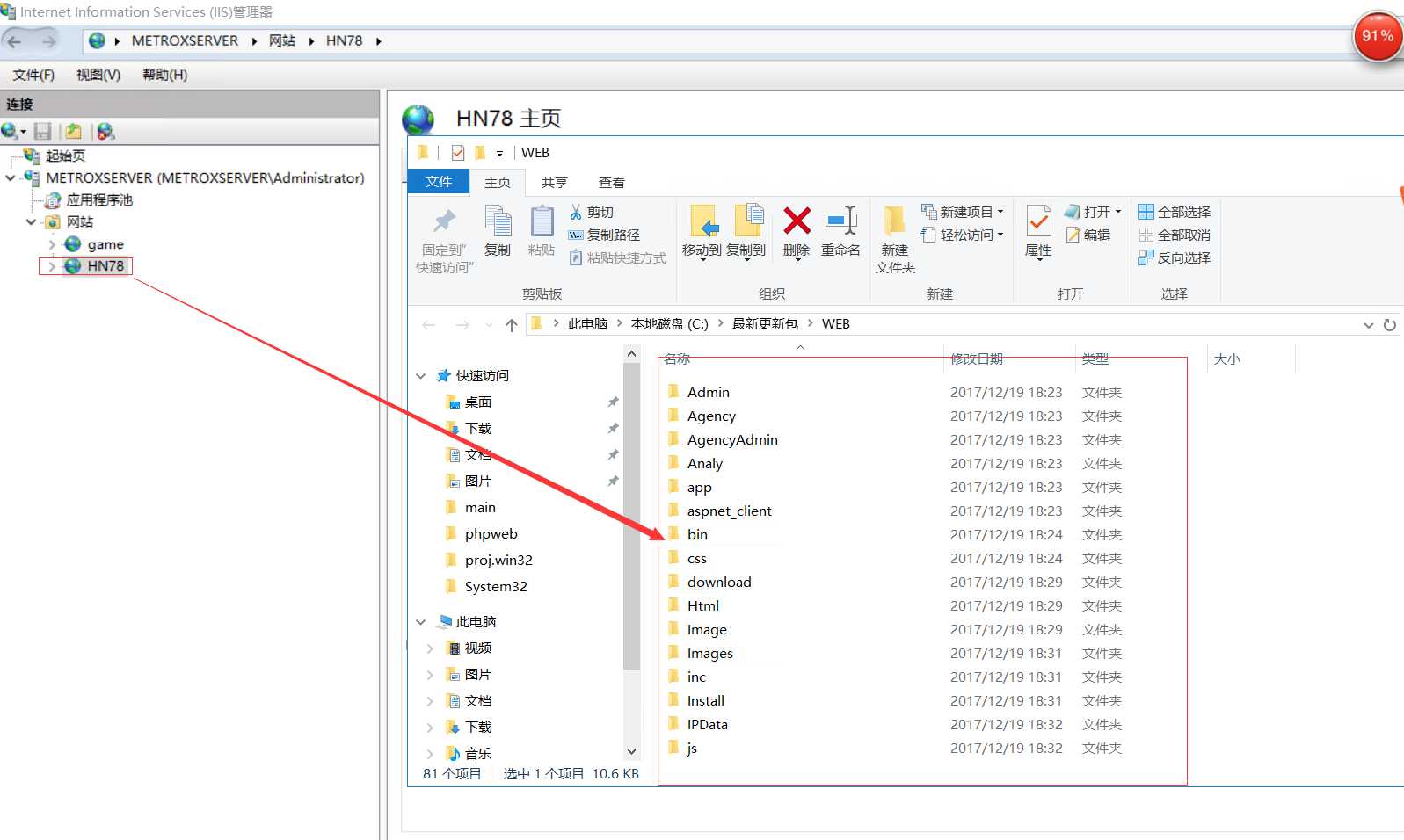Click the Rename icon
The image size is (1404, 840).
841,221
